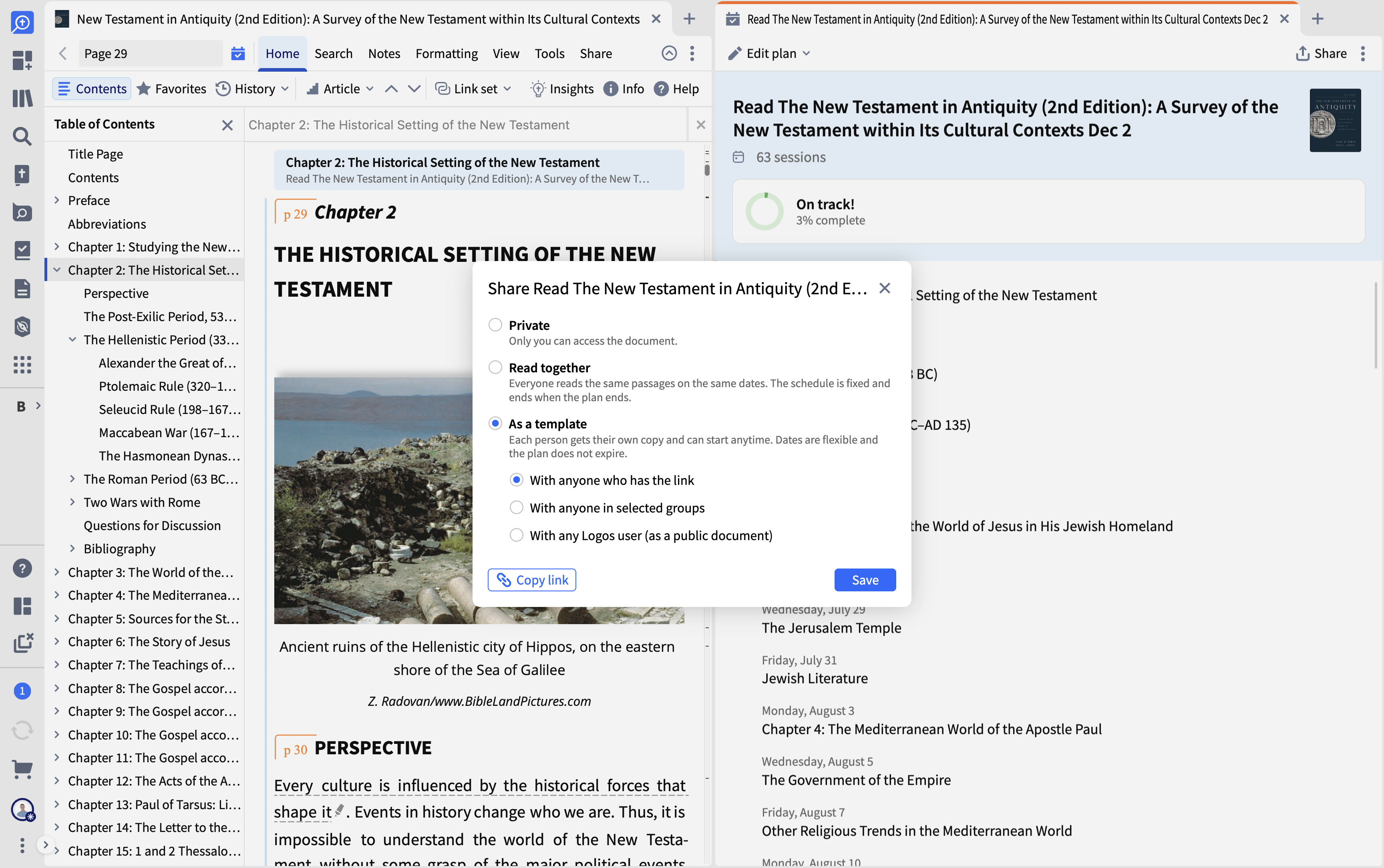1384x868 pixels.
Task: Expand The Roman Period tree item
Action: coord(72,479)
